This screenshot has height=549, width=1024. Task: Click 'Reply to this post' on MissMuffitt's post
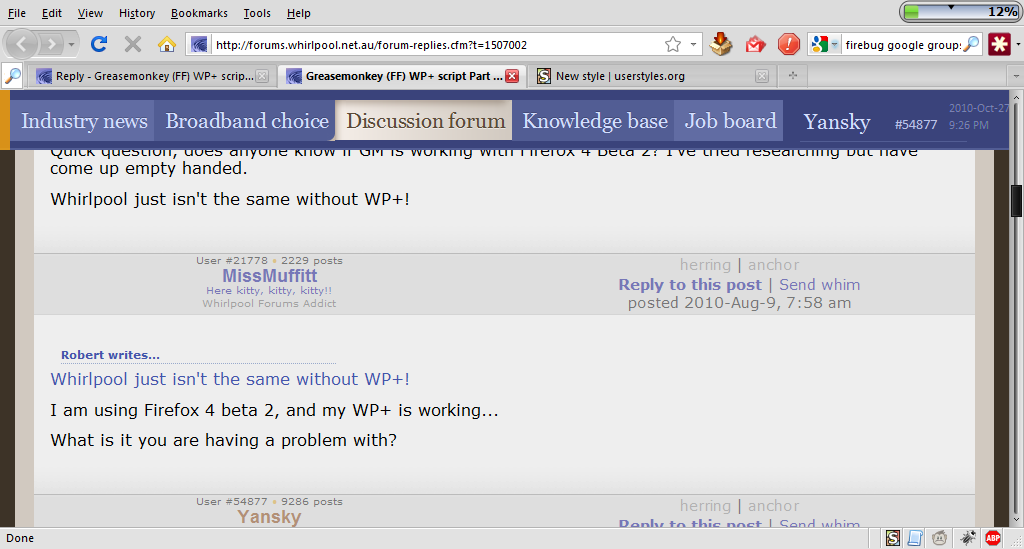coord(690,285)
